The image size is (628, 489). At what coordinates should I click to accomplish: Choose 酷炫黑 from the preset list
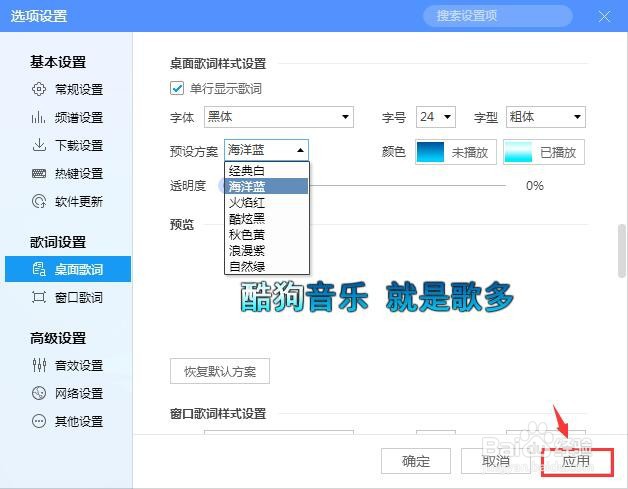(x=267, y=218)
